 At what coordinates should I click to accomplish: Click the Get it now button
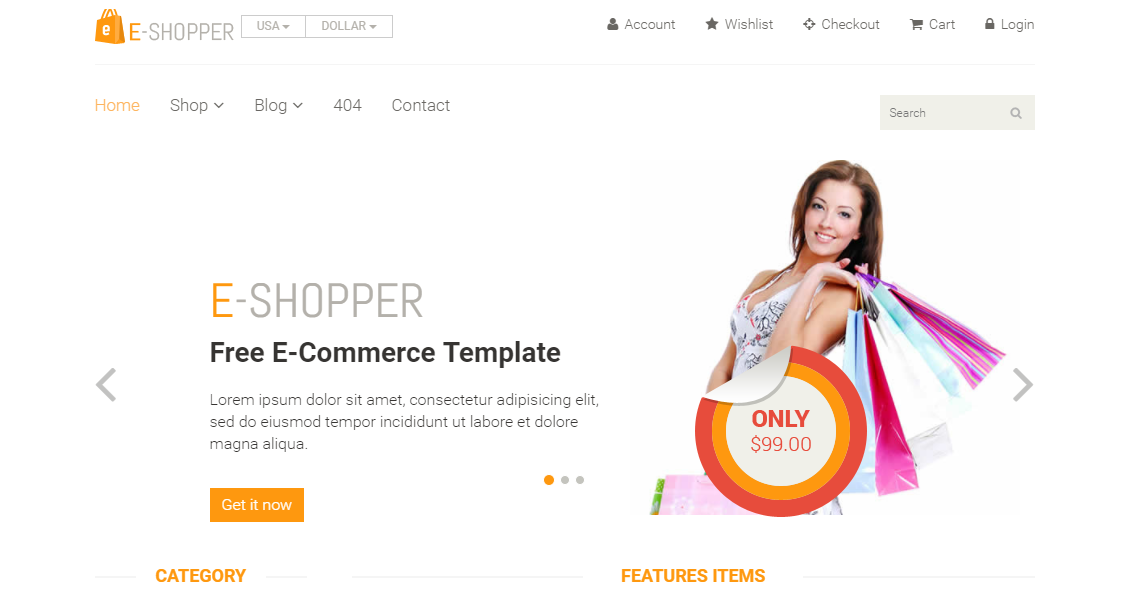click(x=257, y=505)
